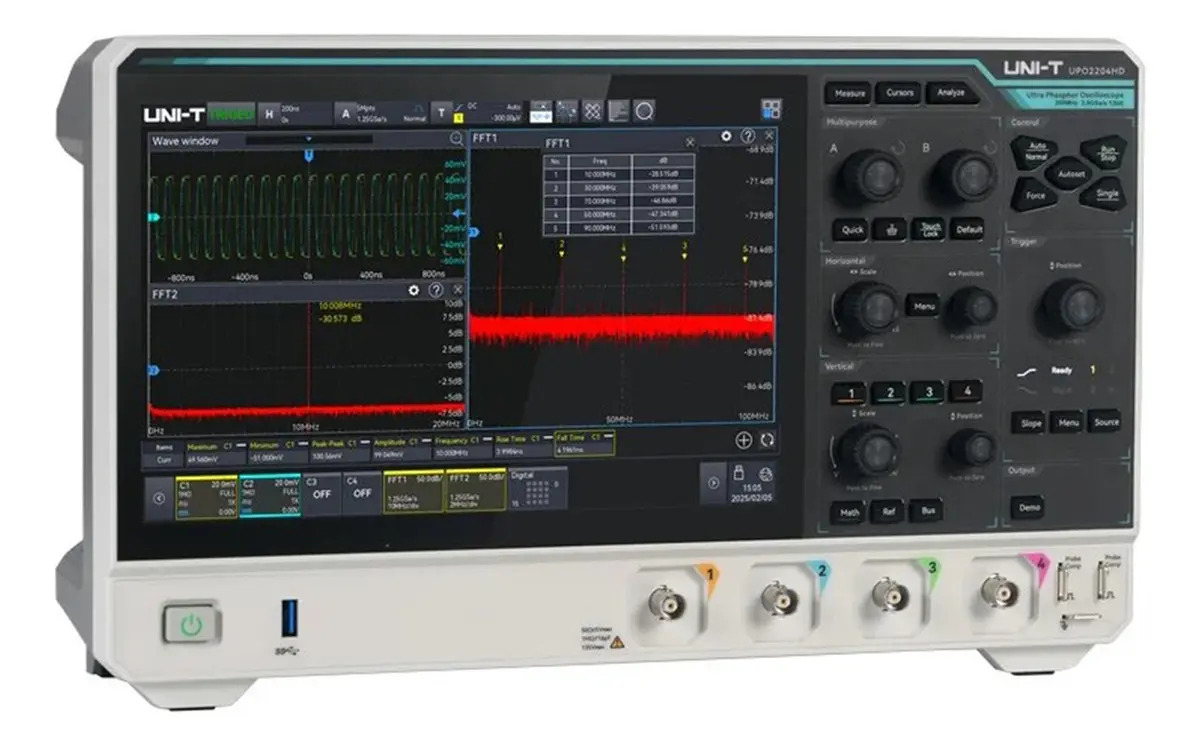
Task: Tap the magnifier icon in Wave window header
Action: [456, 140]
